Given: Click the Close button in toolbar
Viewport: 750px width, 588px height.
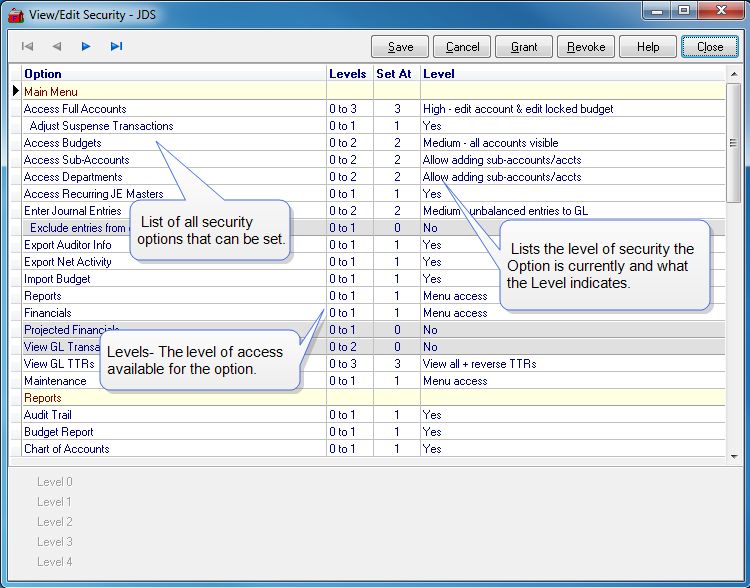Looking at the screenshot, I should [x=710, y=47].
